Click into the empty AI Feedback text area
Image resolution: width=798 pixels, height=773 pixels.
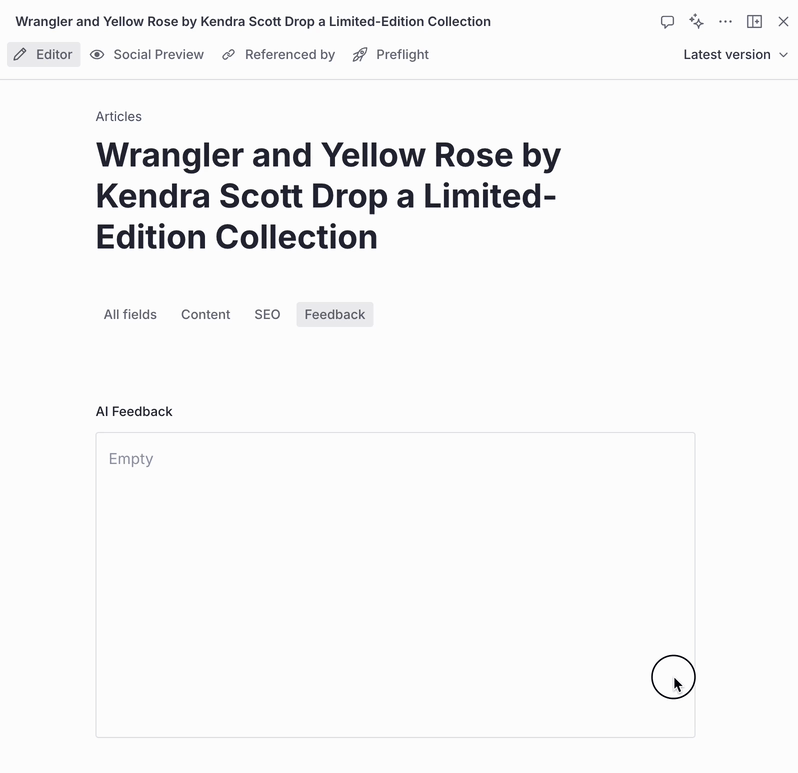click(x=395, y=585)
